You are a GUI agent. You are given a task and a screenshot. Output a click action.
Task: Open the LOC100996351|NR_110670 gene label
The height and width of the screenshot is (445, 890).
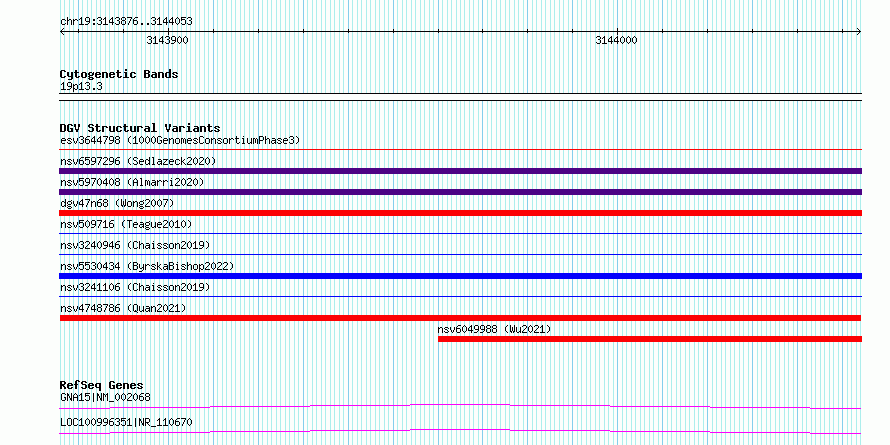pyautogui.click(x=126, y=423)
